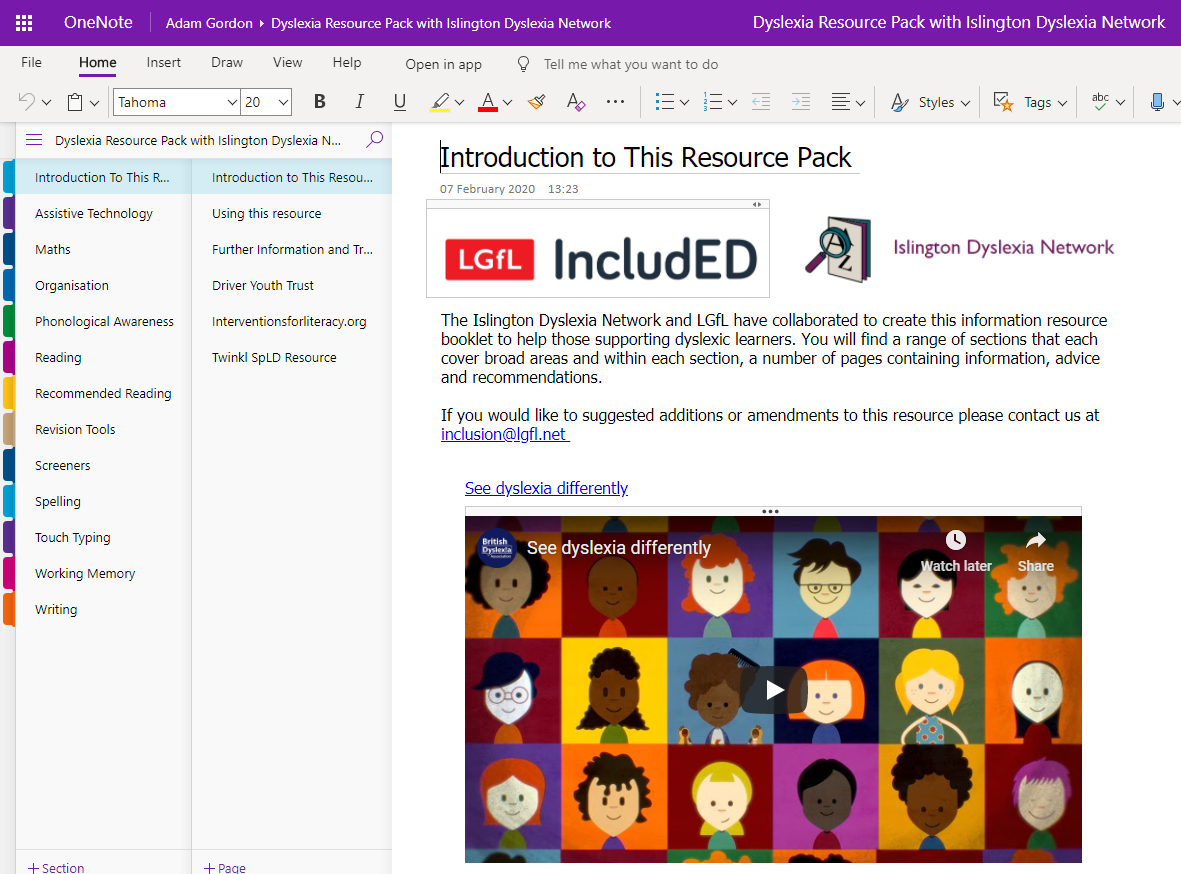The image size is (1181, 874).
Task: Search the notebook with the magnifier
Action: click(374, 139)
